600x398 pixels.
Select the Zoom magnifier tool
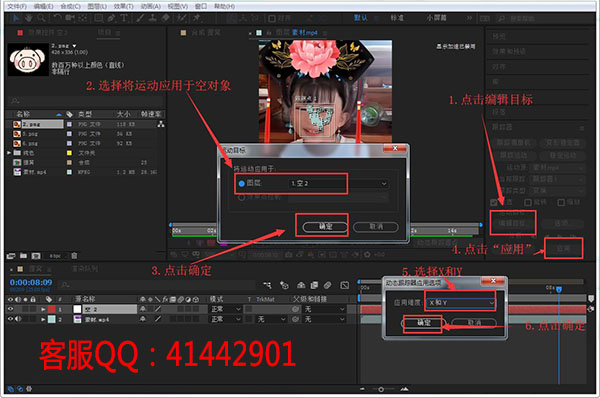pos(41,18)
